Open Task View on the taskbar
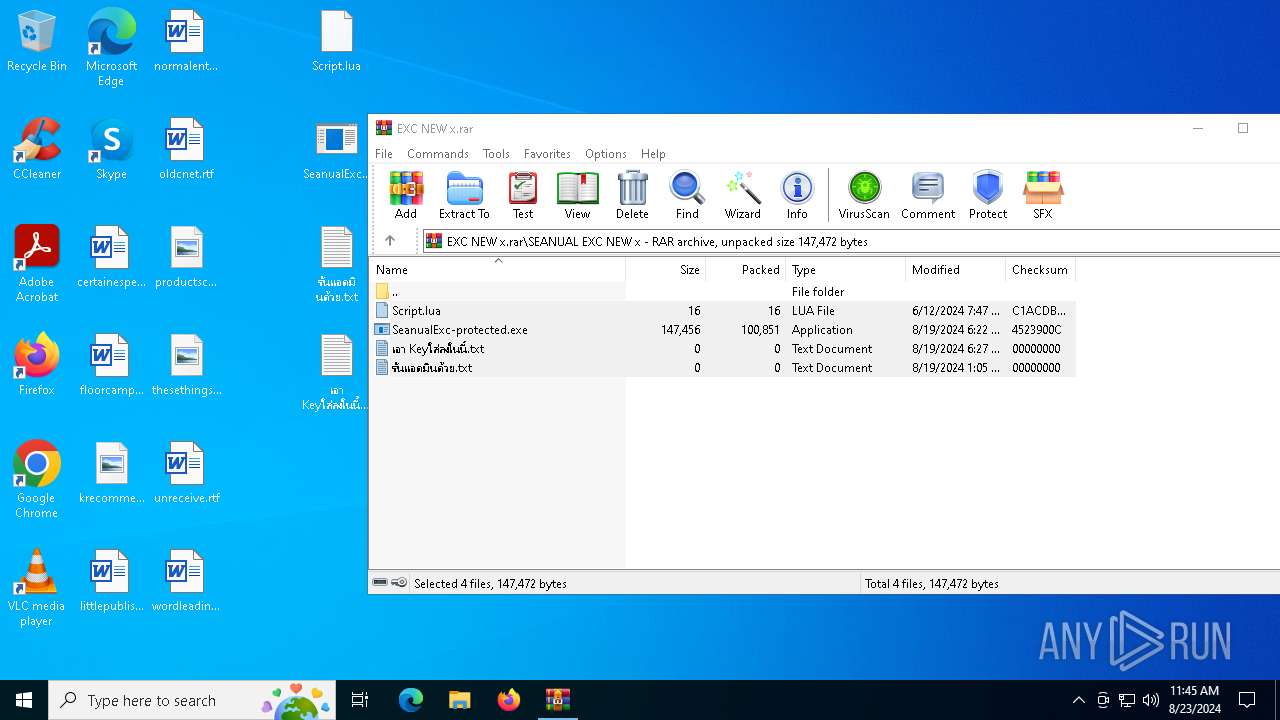 click(x=360, y=700)
